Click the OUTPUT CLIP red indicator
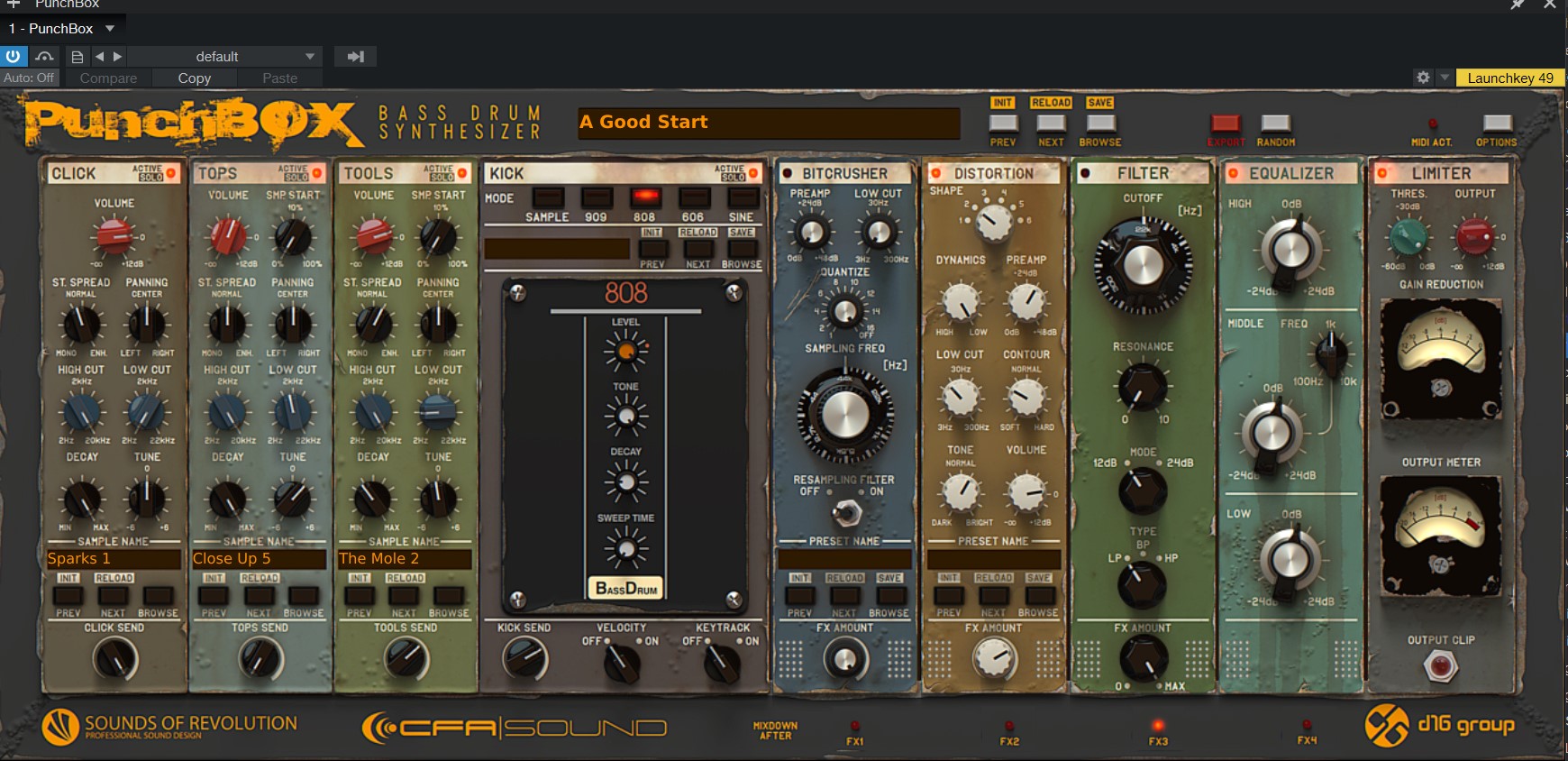This screenshot has height=761, width=1568. click(x=1440, y=667)
